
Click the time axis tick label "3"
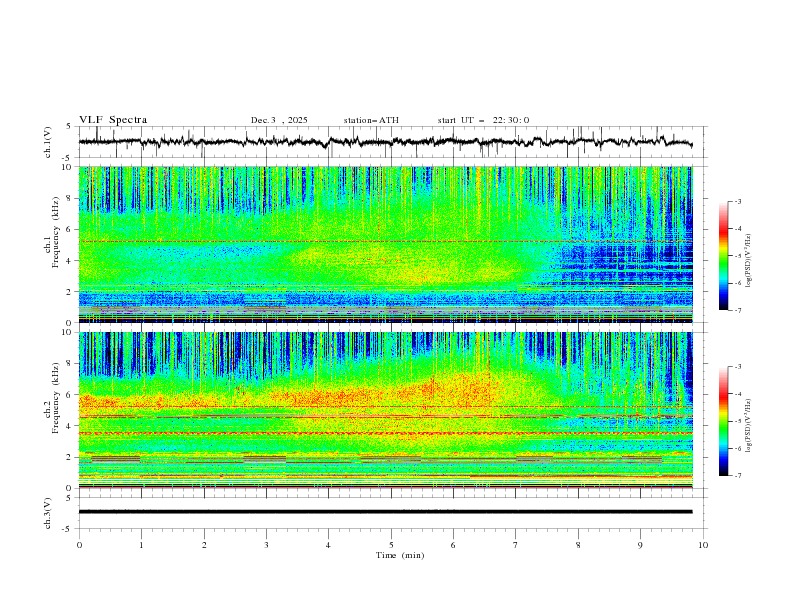[266, 545]
